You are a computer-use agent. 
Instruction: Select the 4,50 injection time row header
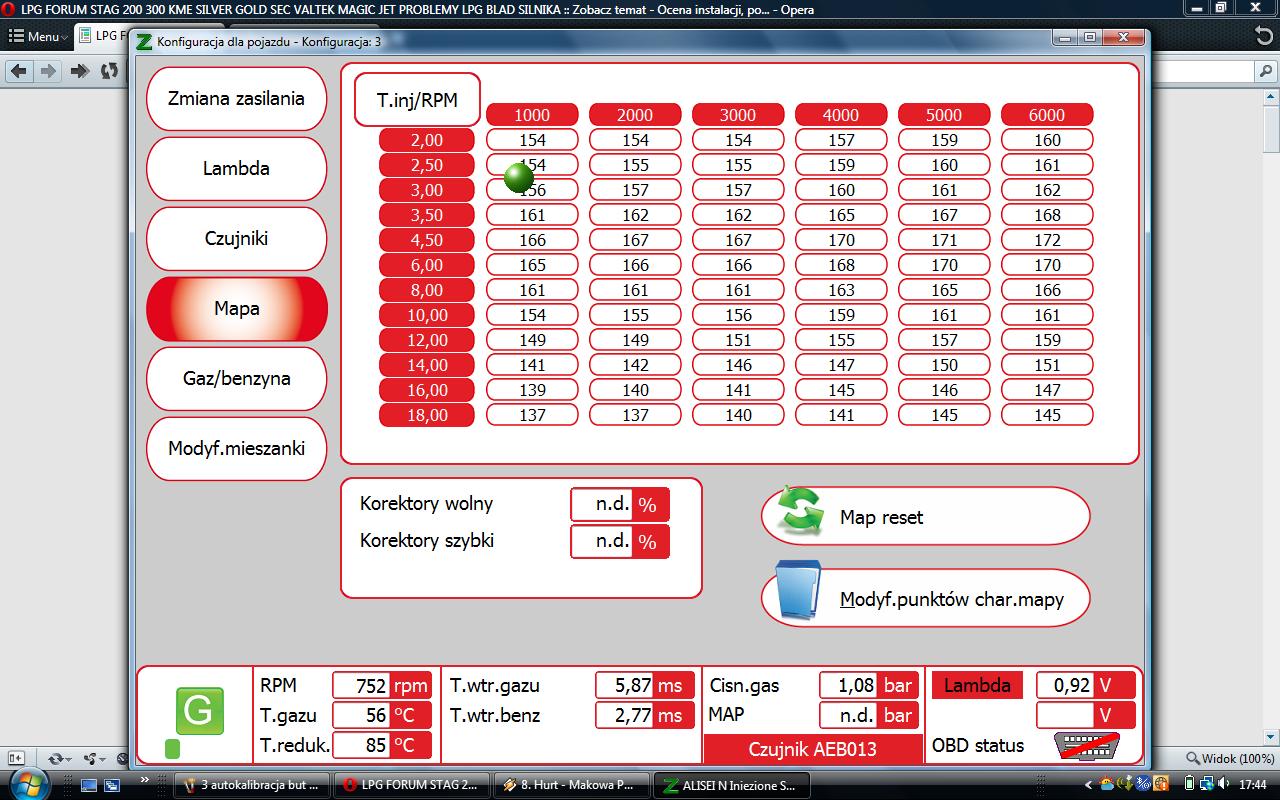426,240
